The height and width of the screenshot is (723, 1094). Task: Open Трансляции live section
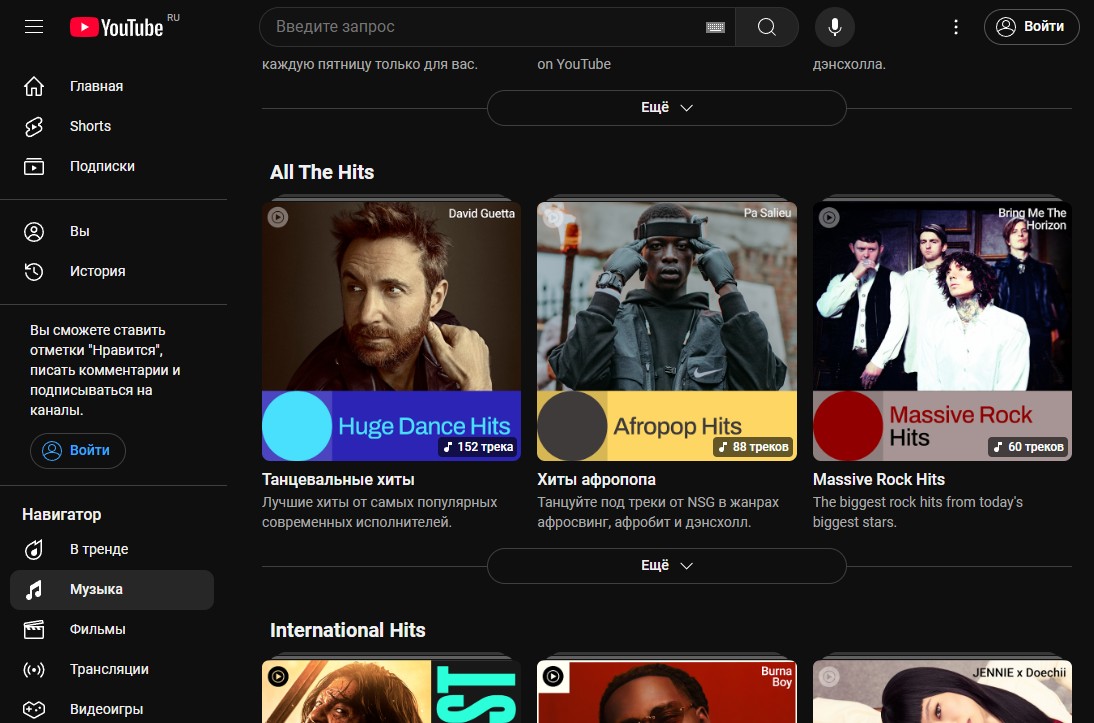[109, 669]
